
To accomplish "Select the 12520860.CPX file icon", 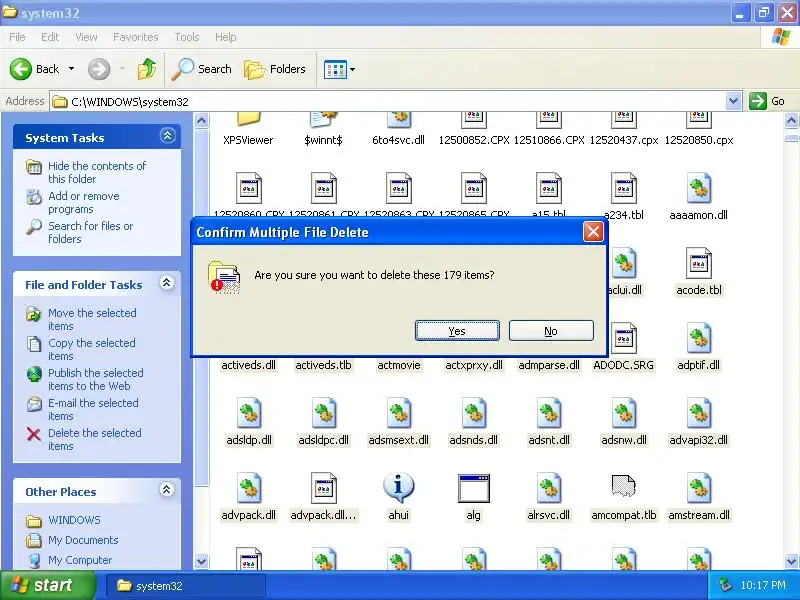I will 249,189.
